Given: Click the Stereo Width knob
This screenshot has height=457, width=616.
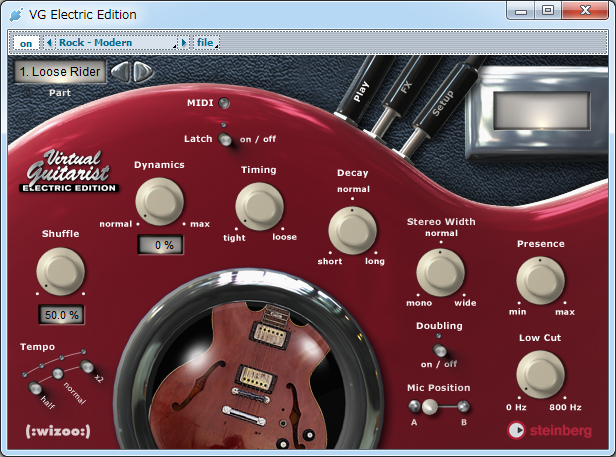Looking at the screenshot, I should click(440, 272).
